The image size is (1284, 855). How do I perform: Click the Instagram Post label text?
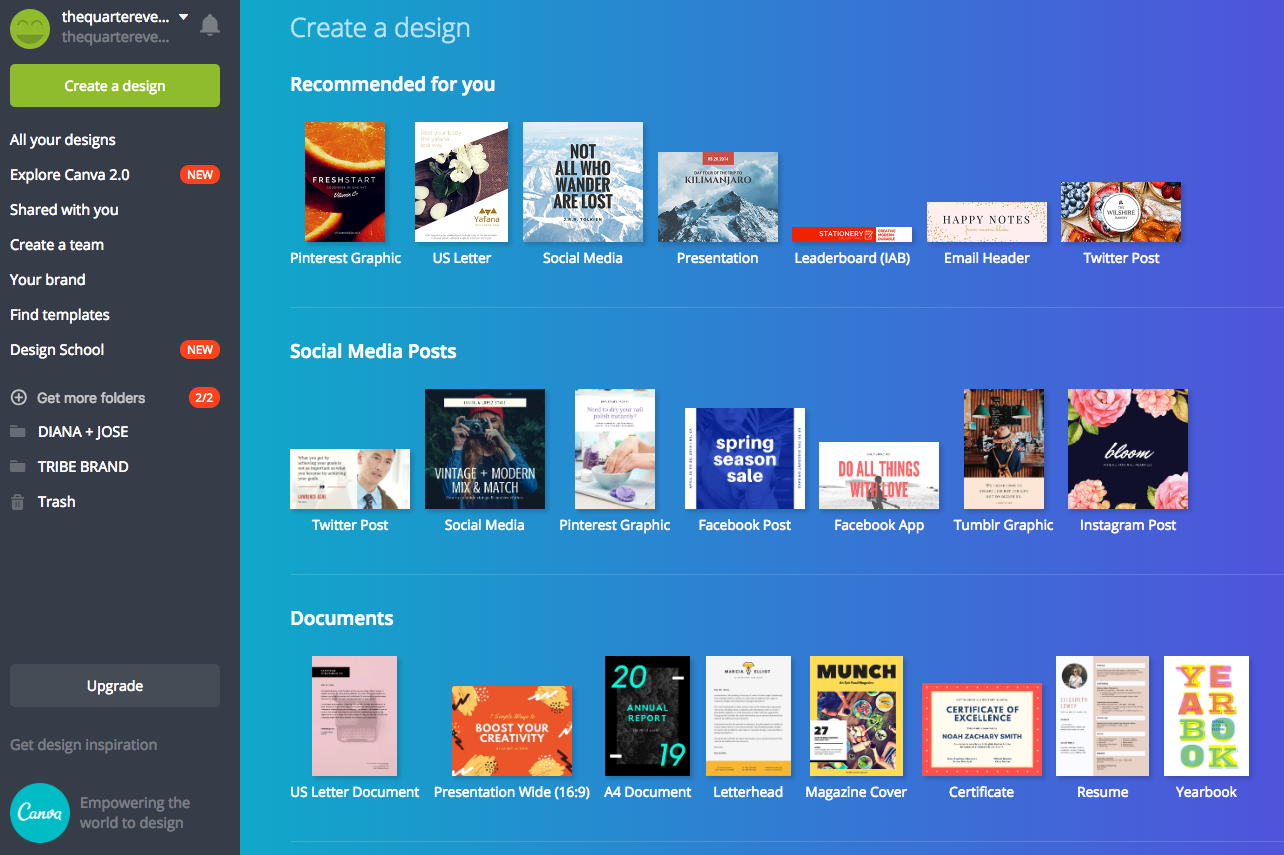click(1128, 525)
